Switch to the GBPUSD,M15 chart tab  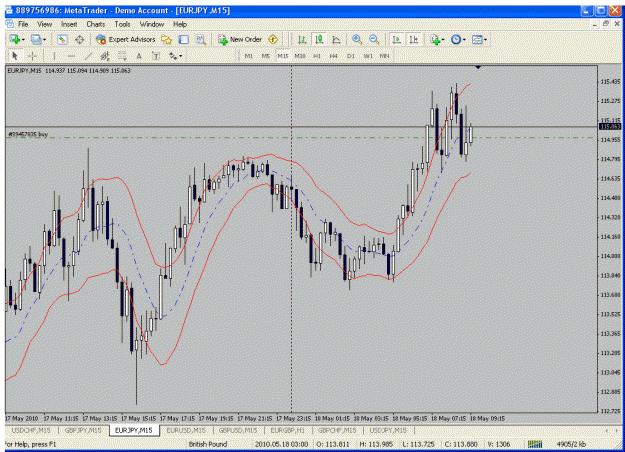(x=238, y=430)
